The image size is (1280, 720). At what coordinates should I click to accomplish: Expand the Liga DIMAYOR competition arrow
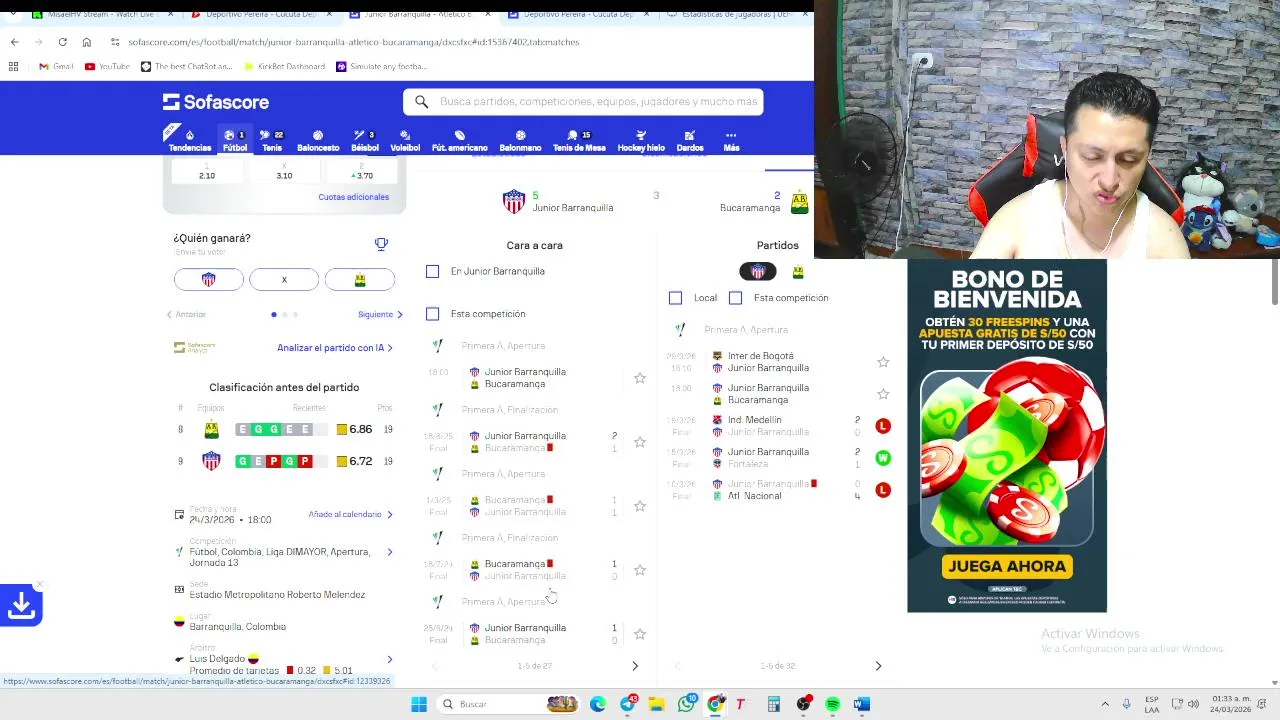[390, 552]
